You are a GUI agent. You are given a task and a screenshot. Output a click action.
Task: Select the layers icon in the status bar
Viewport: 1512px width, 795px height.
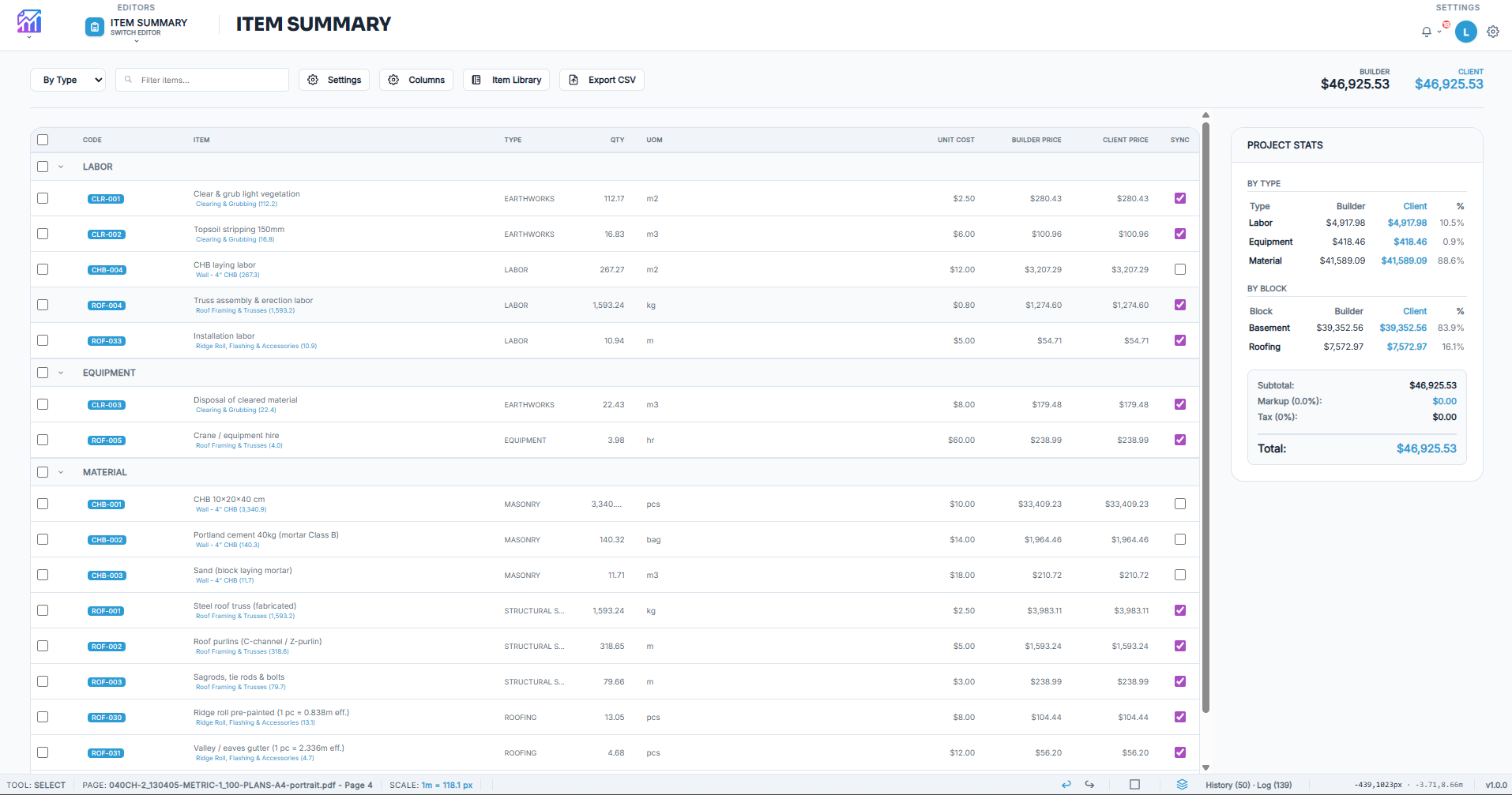(1183, 785)
